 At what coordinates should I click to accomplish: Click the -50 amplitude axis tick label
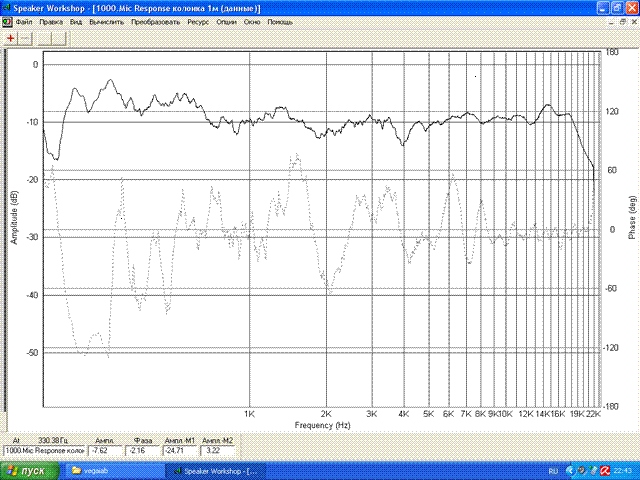33,353
